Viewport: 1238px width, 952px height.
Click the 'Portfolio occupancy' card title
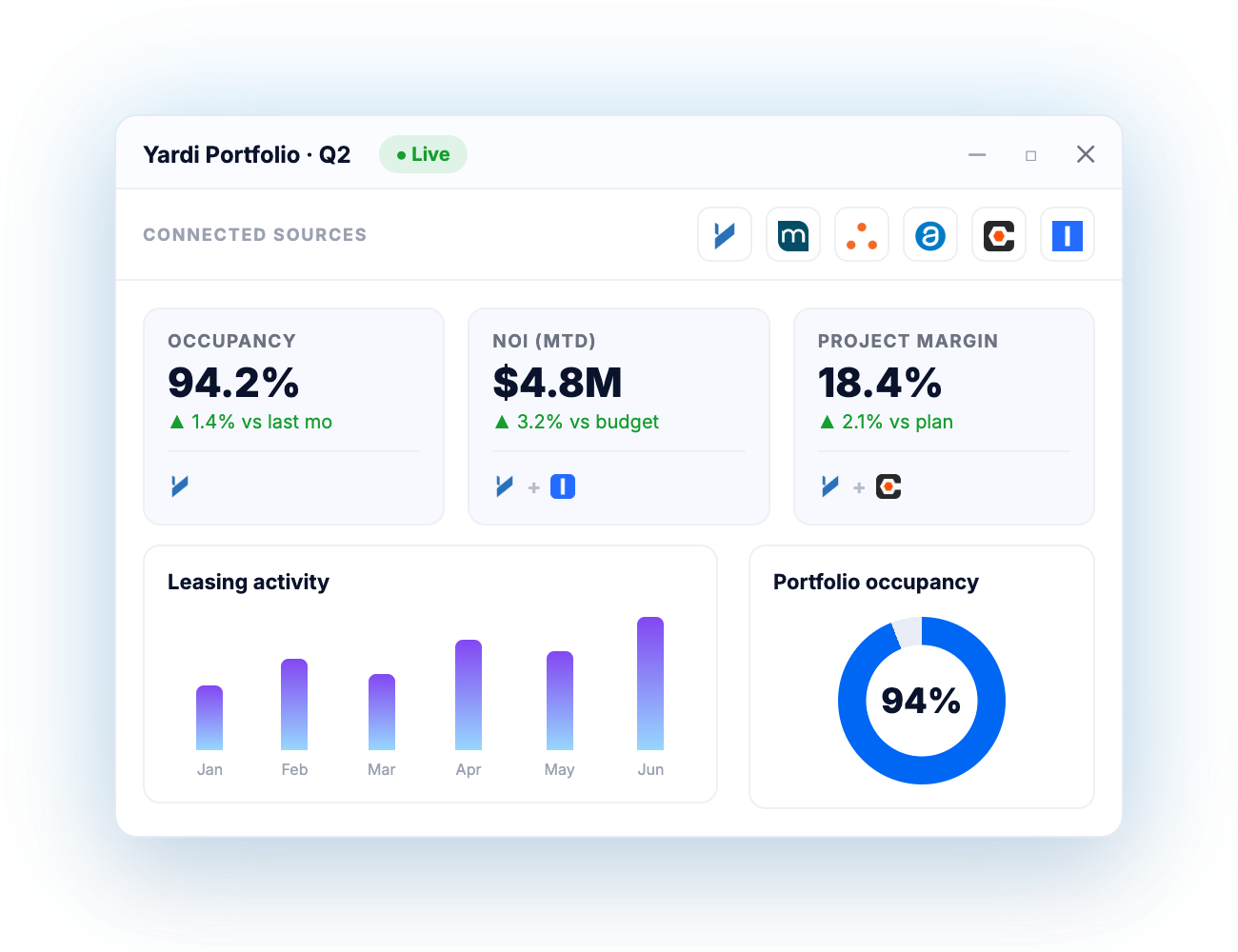pyautogui.click(x=876, y=582)
